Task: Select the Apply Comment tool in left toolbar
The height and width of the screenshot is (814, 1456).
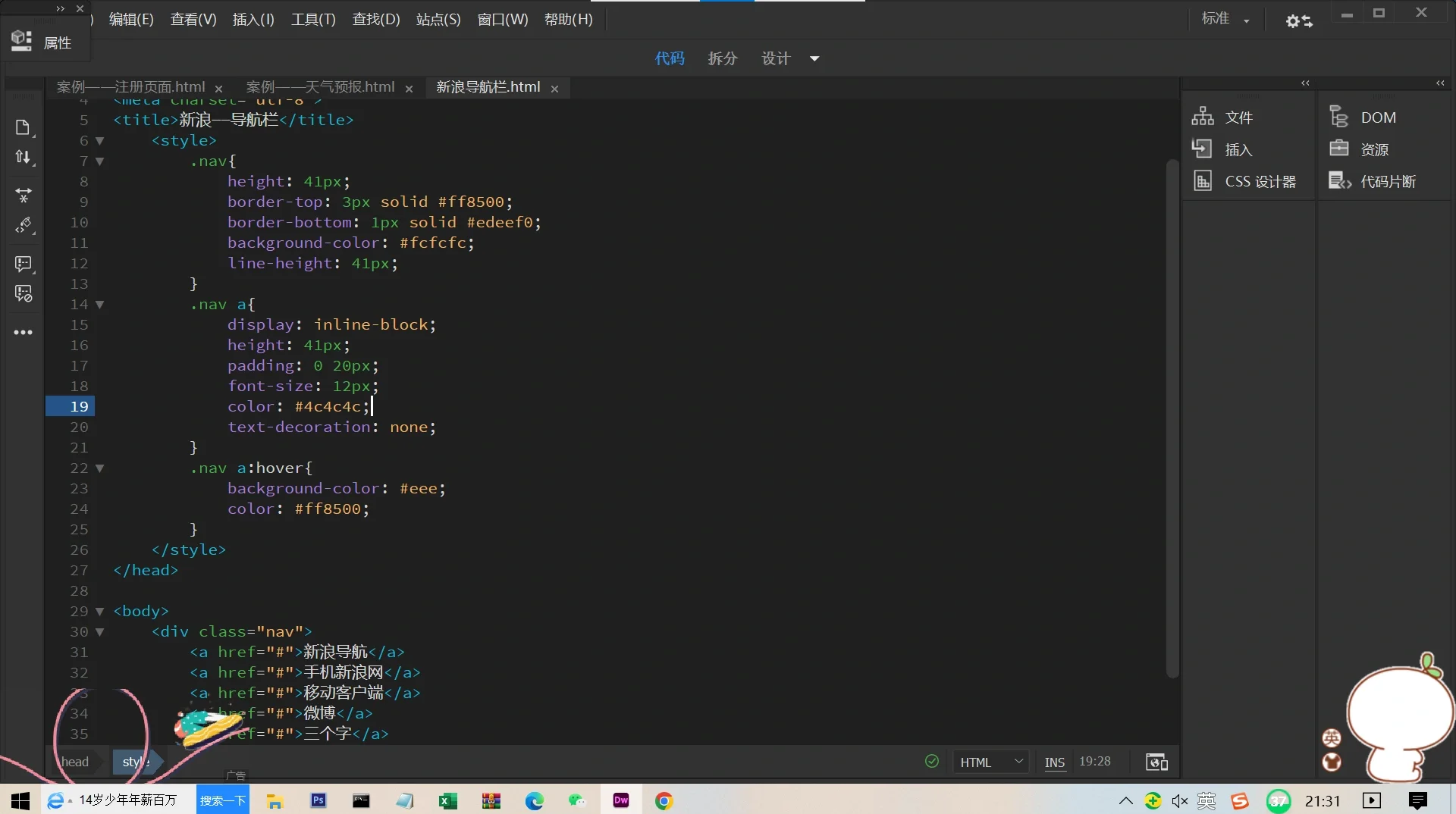Action: pos(24,264)
